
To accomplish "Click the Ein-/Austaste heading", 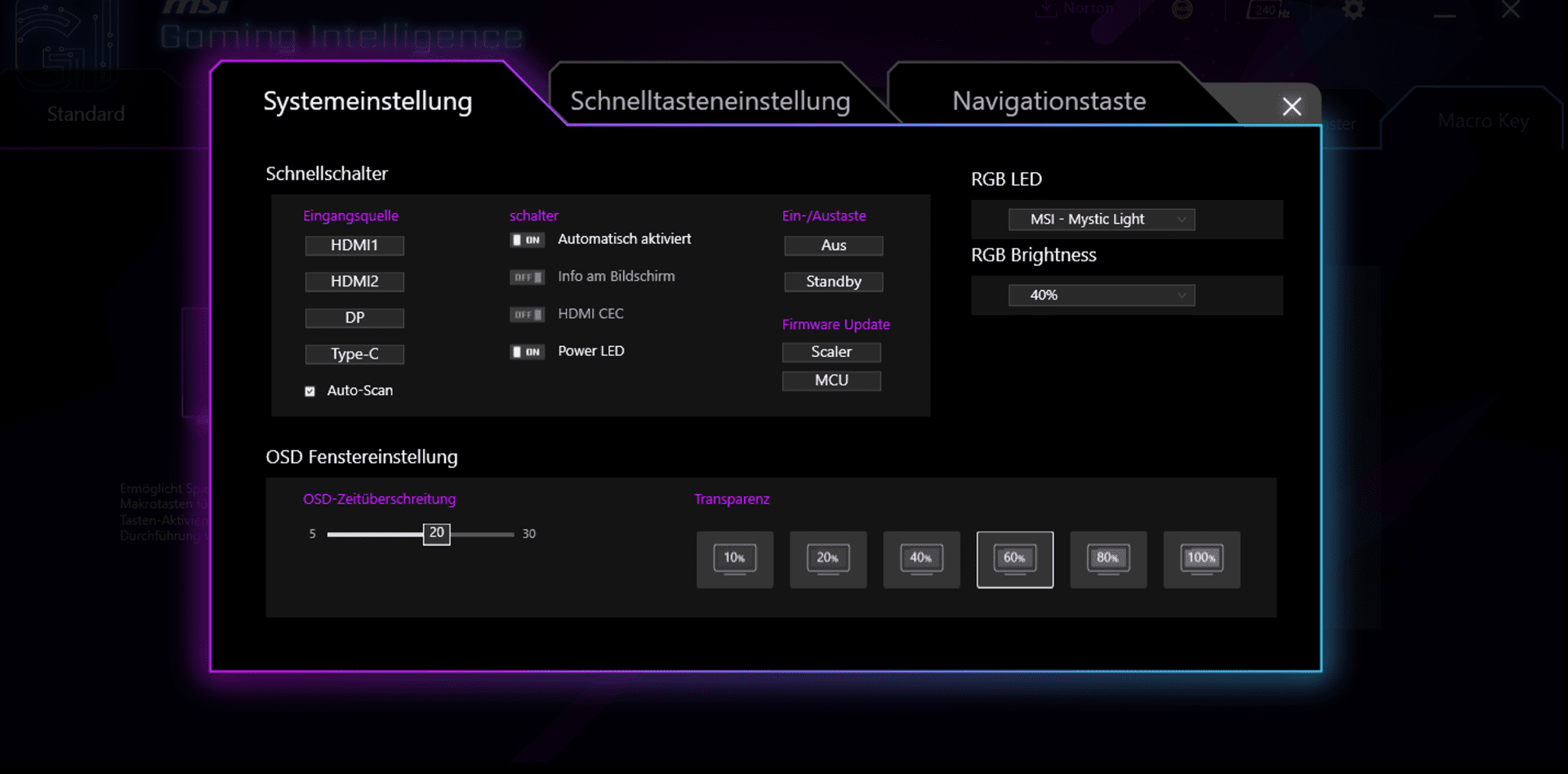I will coord(823,216).
